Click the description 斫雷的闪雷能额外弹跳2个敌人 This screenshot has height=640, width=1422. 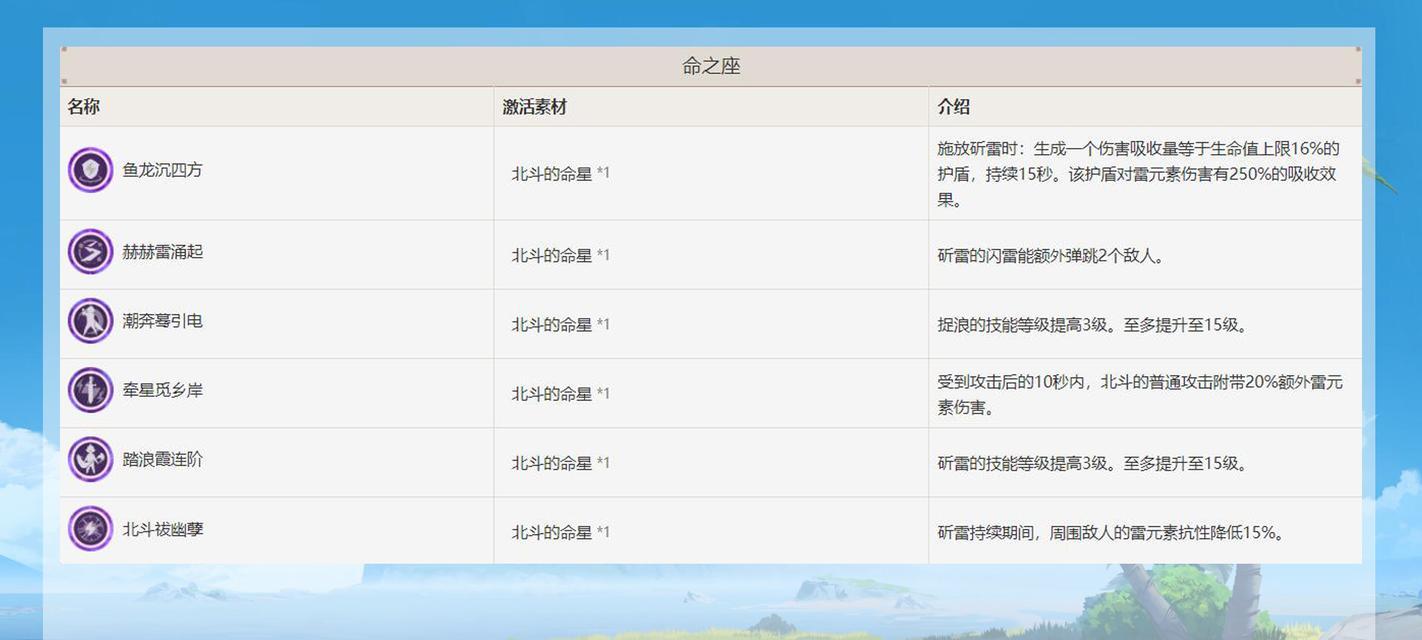pos(1051,256)
